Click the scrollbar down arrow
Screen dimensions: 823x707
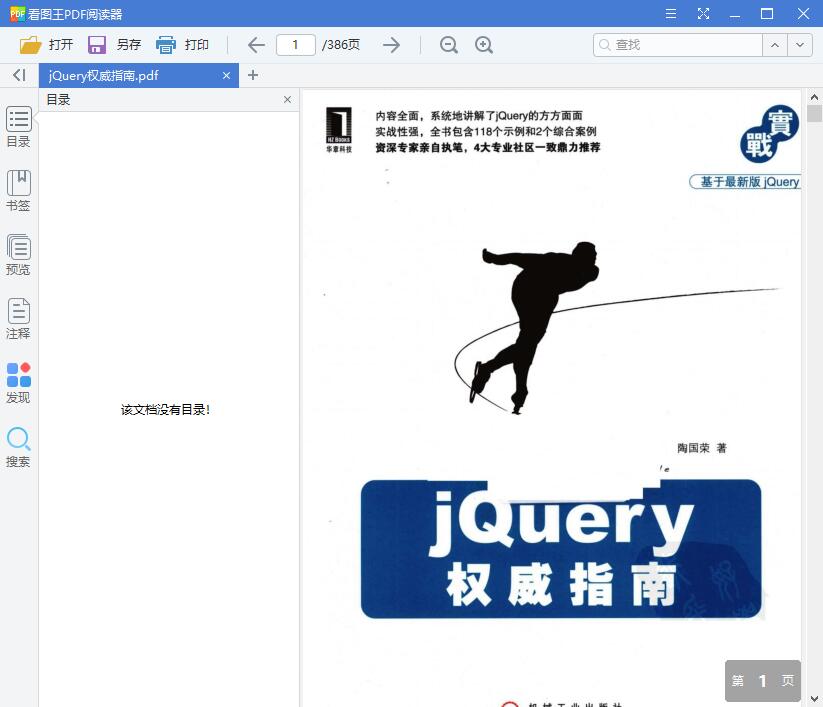coord(814,699)
